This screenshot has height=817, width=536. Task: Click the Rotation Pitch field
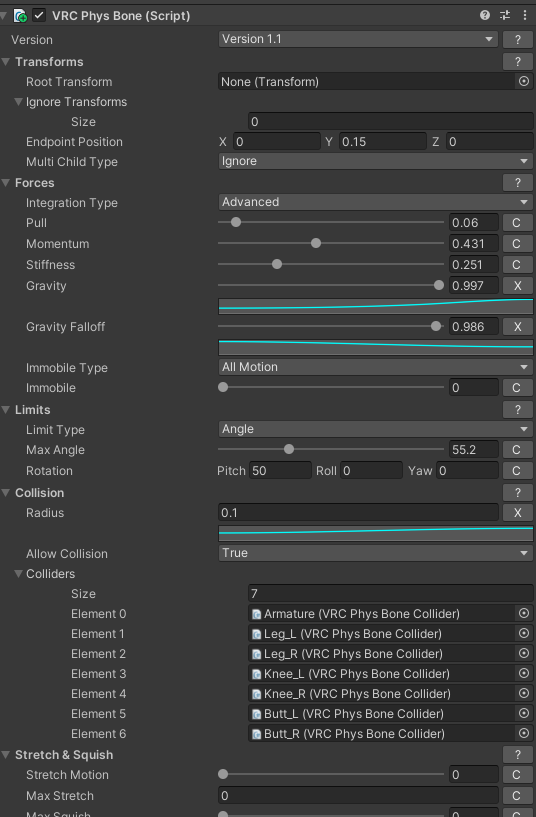[x=280, y=471]
